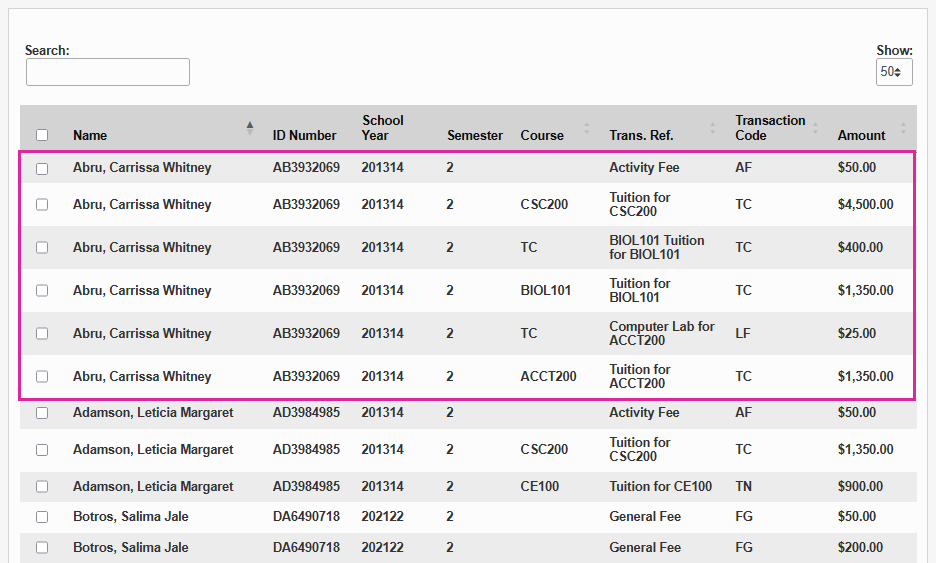Image resolution: width=936 pixels, height=563 pixels.
Task: Toggle the select-all checkbox in table header
Action: pos(42,135)
